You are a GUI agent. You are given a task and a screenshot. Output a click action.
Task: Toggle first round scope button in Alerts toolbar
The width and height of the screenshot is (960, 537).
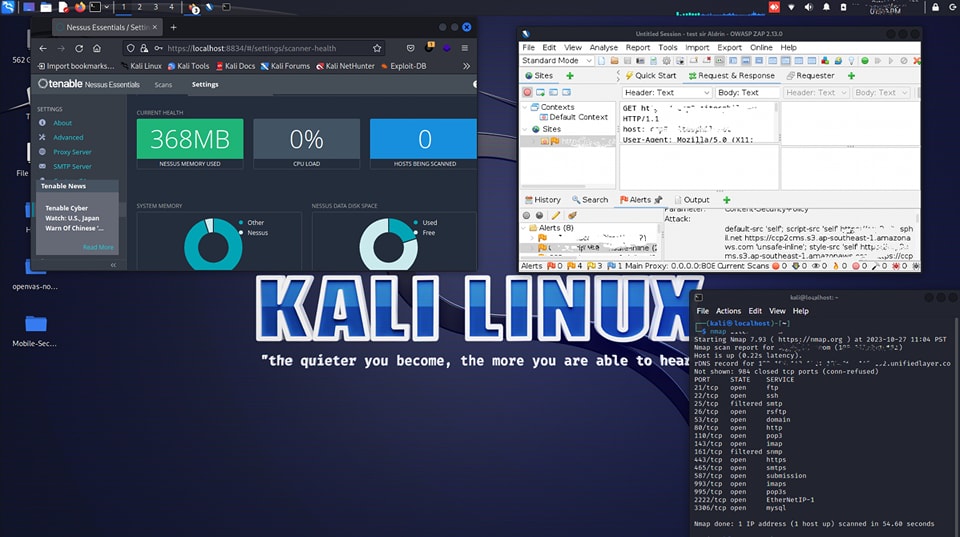pyautogui.click(x=526, y=216)
